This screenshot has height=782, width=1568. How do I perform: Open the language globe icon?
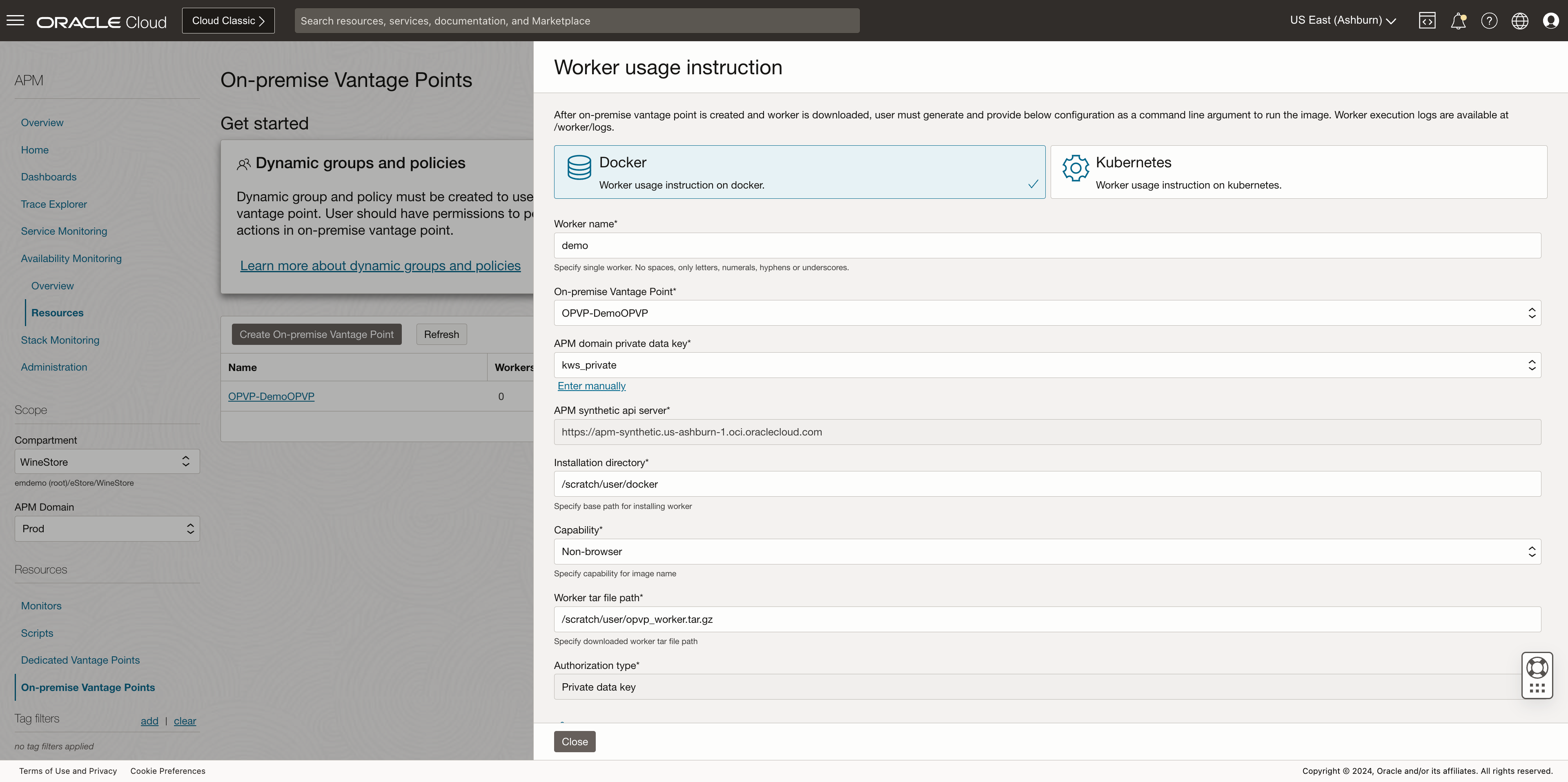pos(1520,21)
